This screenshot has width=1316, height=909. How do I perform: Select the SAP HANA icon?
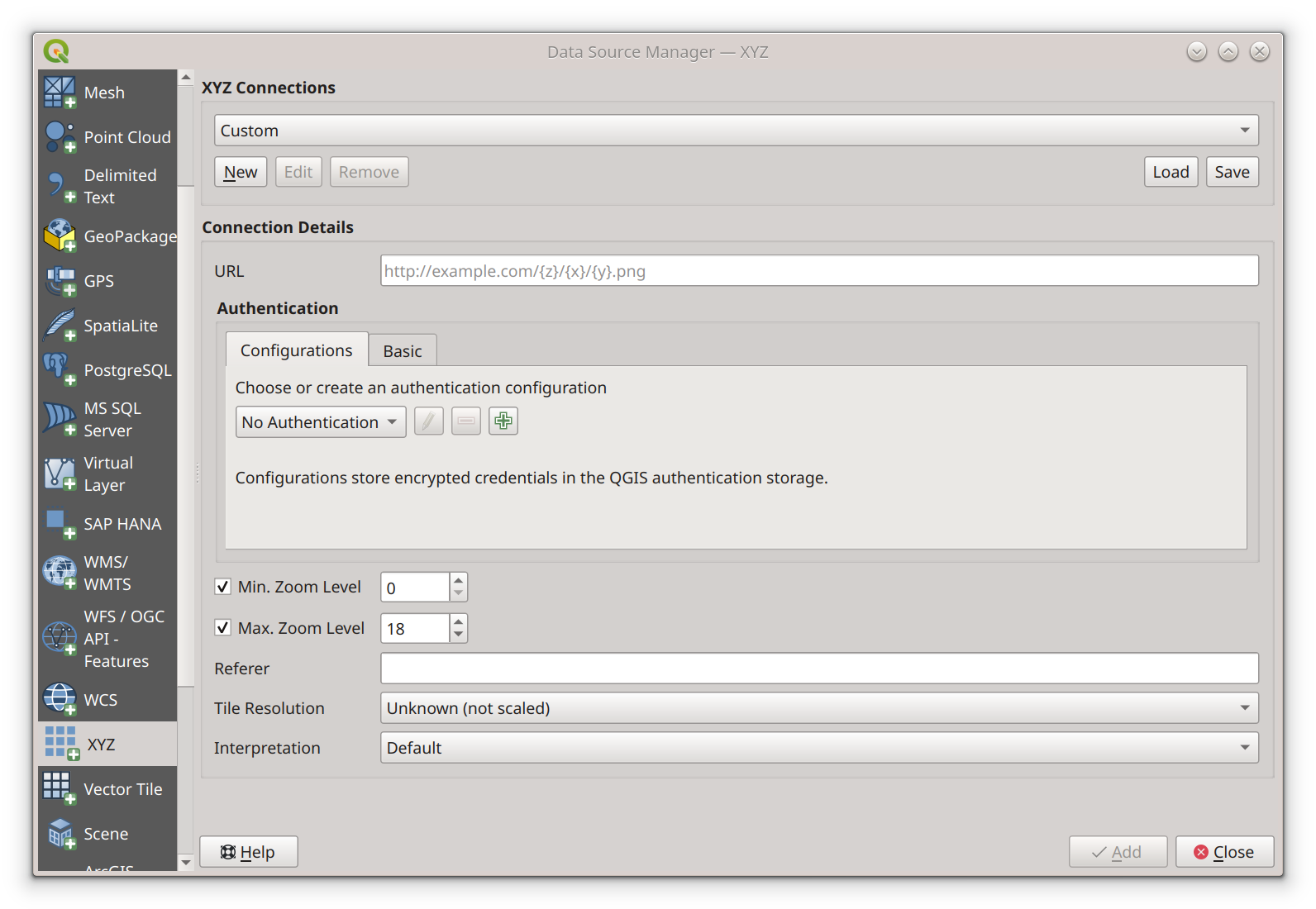60,524
